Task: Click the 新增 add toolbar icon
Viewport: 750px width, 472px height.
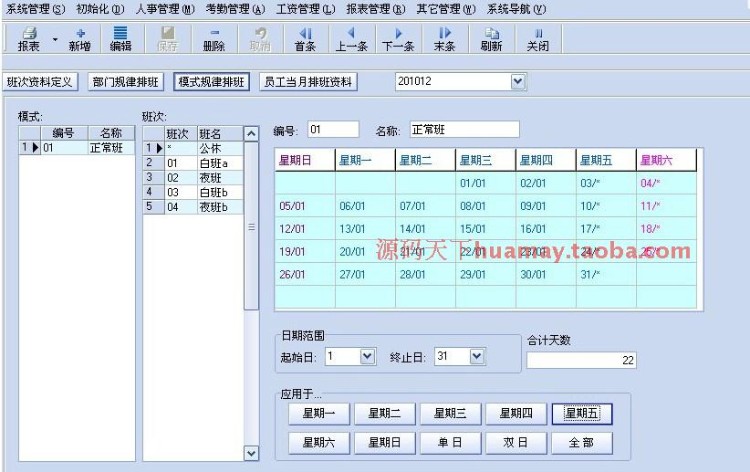Action: coord(80,39)
